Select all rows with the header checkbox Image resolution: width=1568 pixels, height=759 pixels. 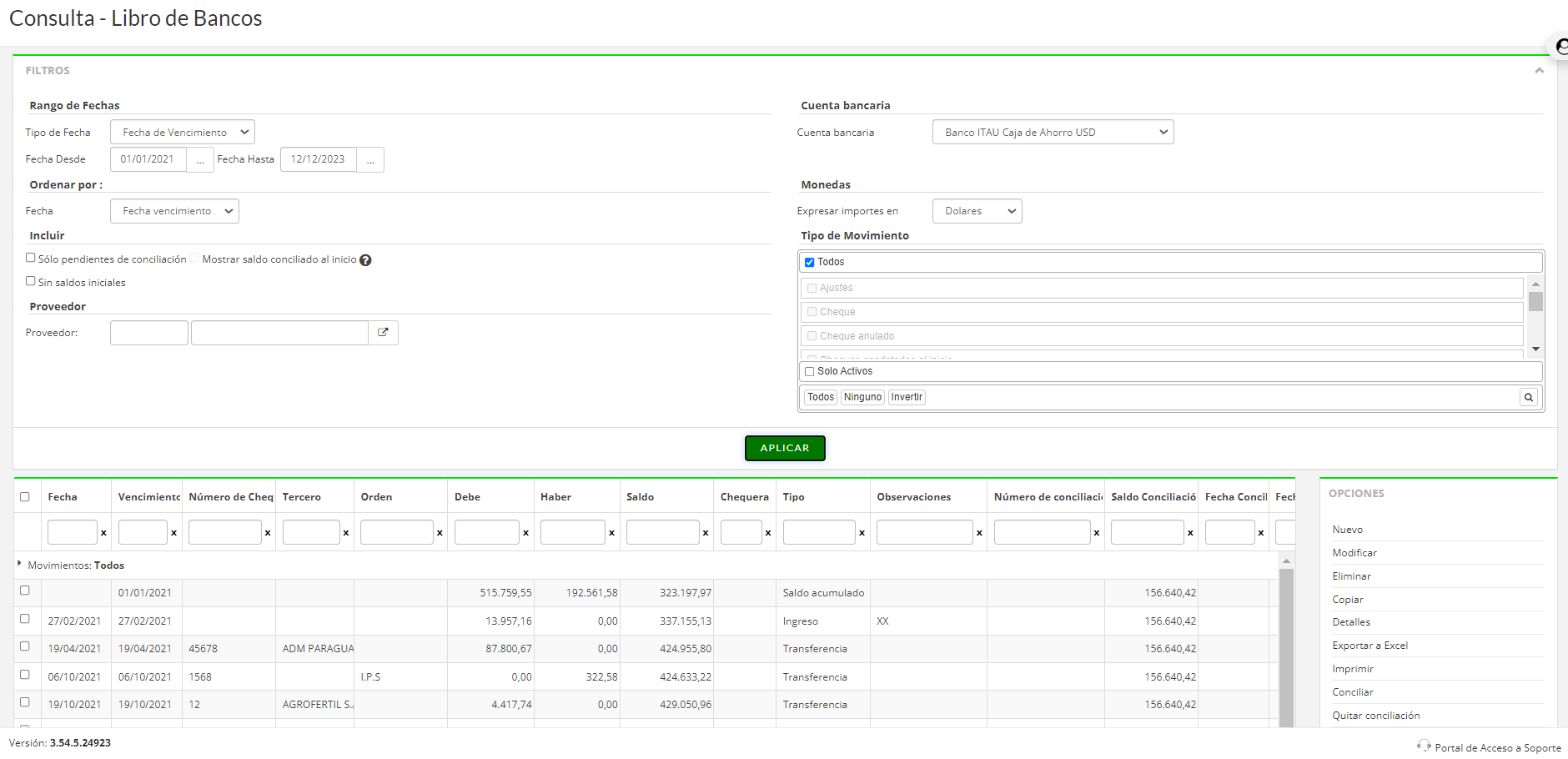[x=25, y=497]
